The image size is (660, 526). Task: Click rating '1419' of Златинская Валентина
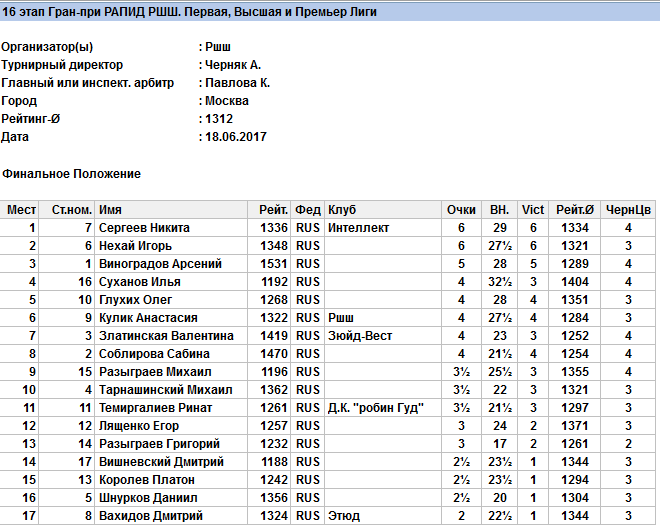(x=274, y=336)
